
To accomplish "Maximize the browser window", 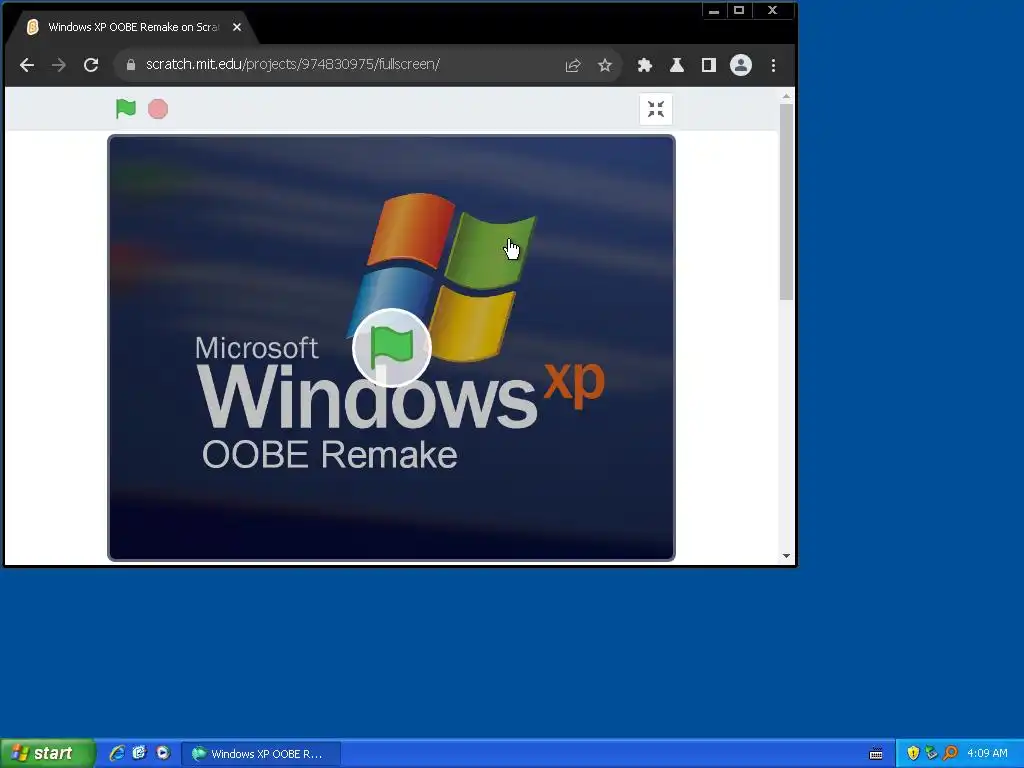I will click(x=739, y=10).
